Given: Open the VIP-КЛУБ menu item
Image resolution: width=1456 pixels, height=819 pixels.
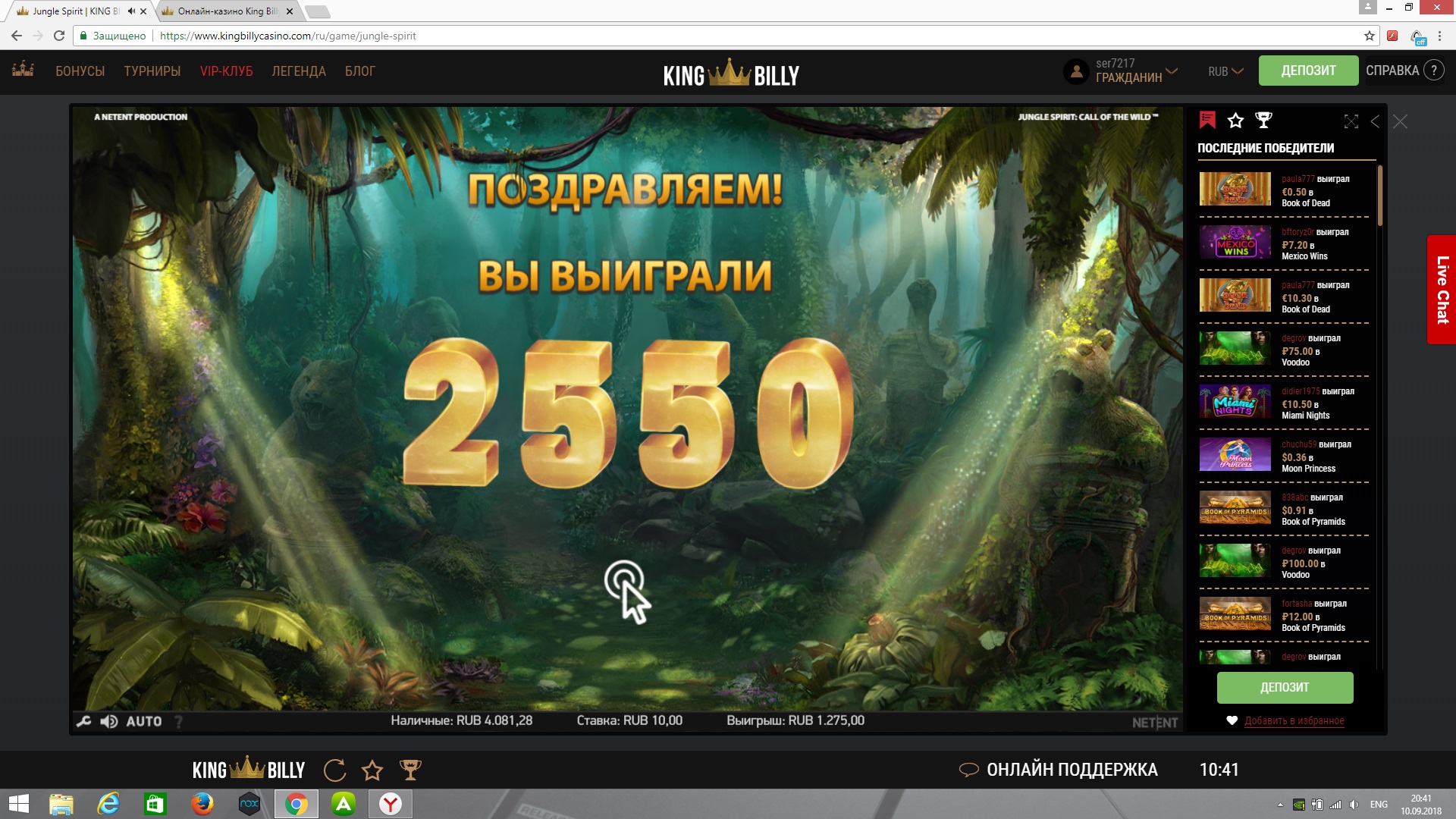Looking at the screenshot, I should point(226,71).
